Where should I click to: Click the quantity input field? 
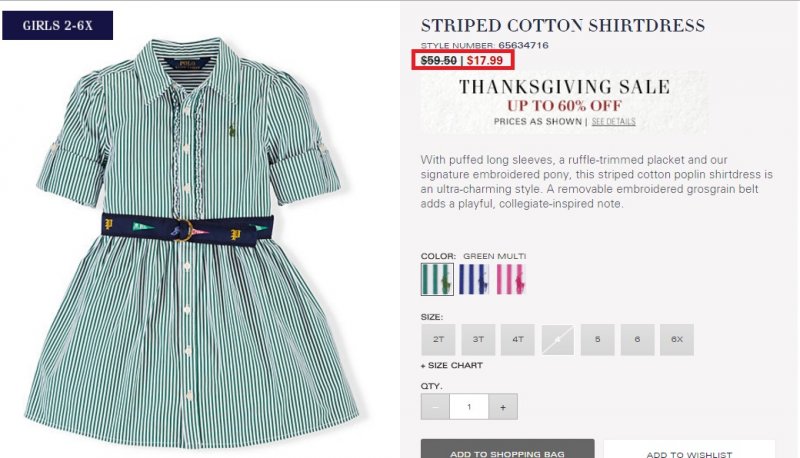[469, 406]
